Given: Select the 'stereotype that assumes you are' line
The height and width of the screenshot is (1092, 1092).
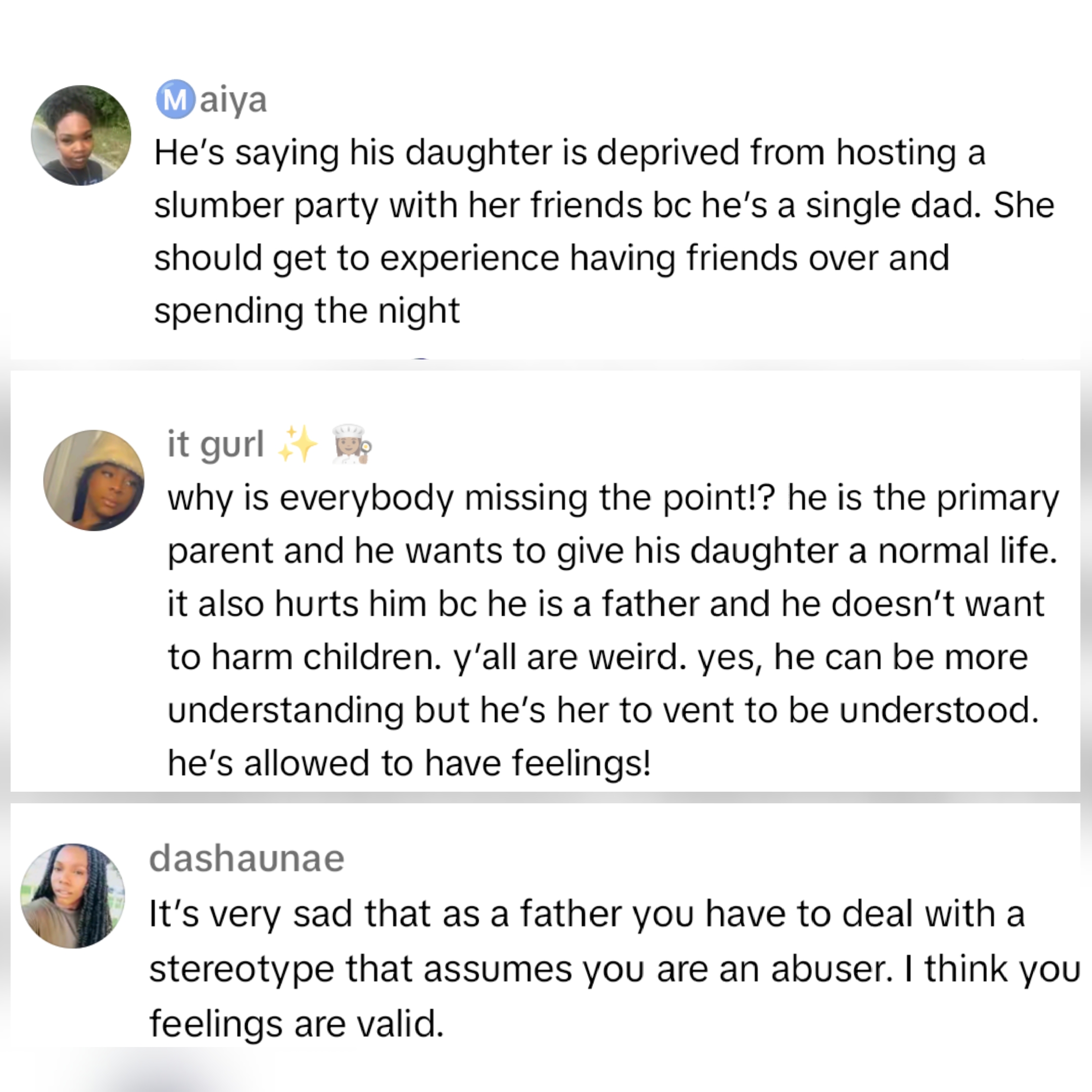Looking at the screenshot, I should click(614, 969).
